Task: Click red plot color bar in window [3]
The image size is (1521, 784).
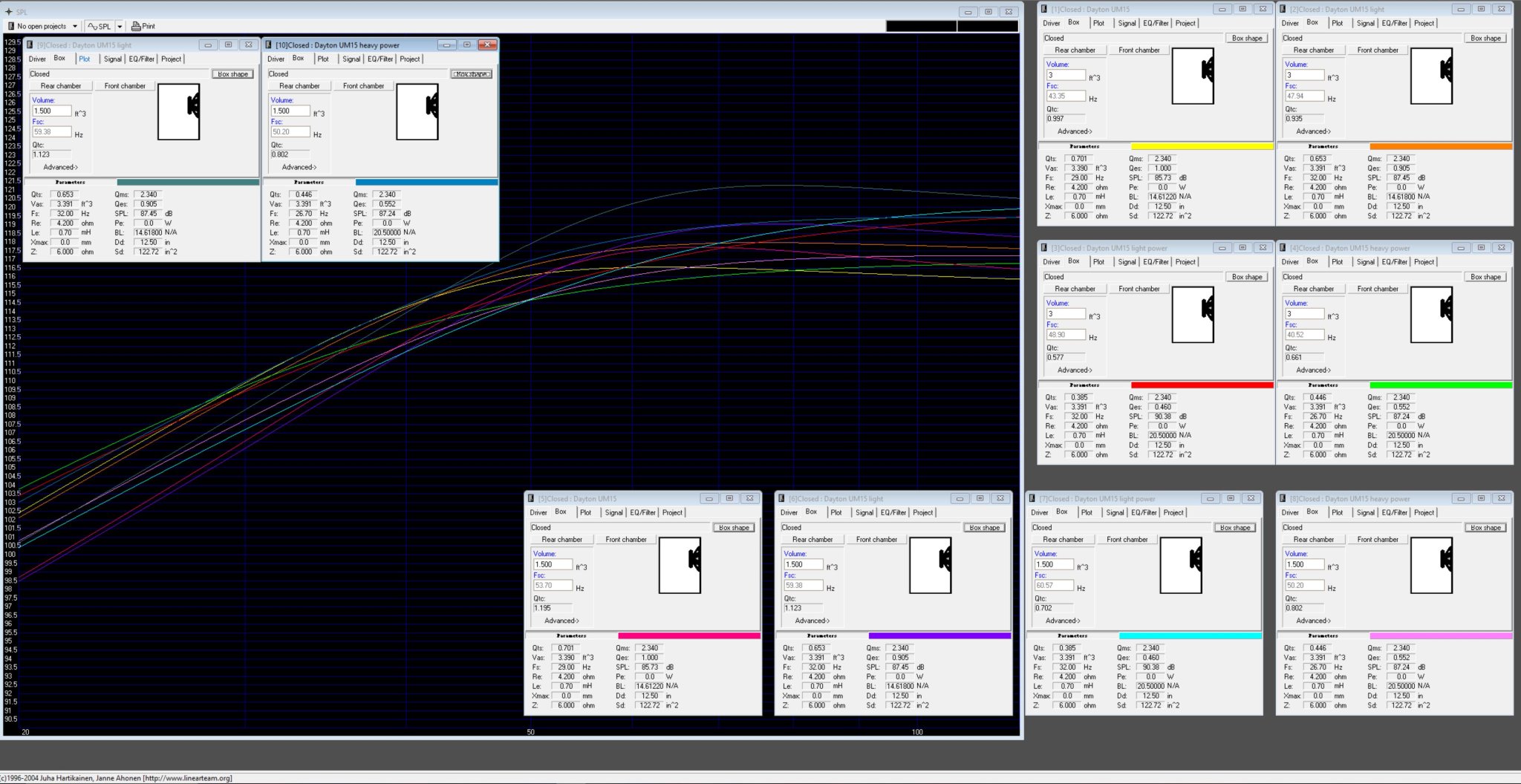Action: 1202,385
